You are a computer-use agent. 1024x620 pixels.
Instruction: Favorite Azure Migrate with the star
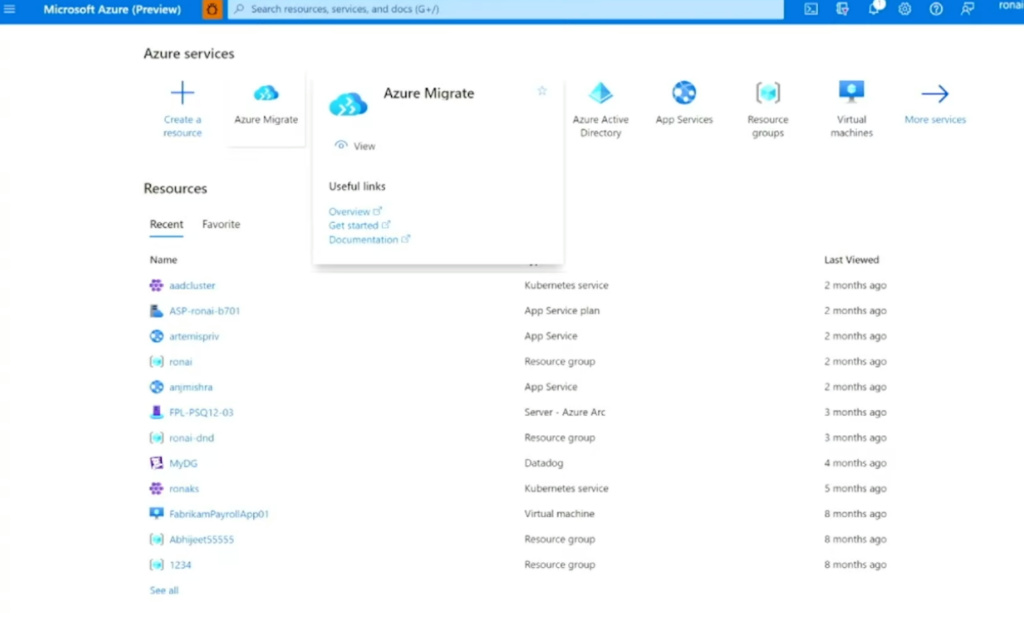(541, 91)
